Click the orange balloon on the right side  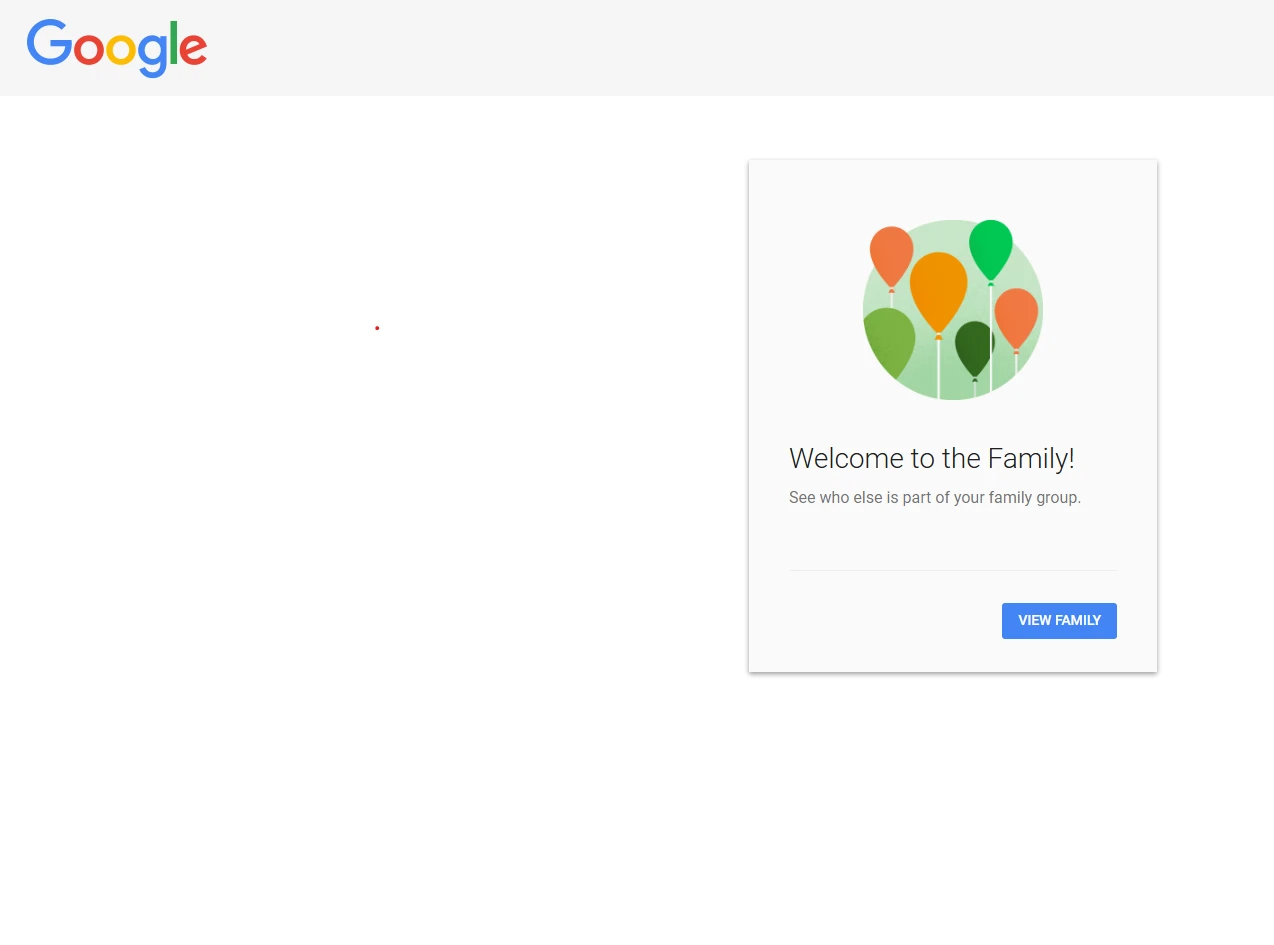tap(1016, 316)
